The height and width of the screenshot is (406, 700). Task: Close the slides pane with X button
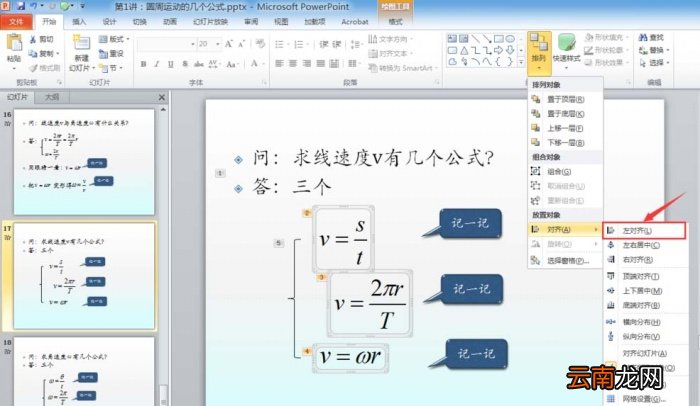(x=162, y=97)
